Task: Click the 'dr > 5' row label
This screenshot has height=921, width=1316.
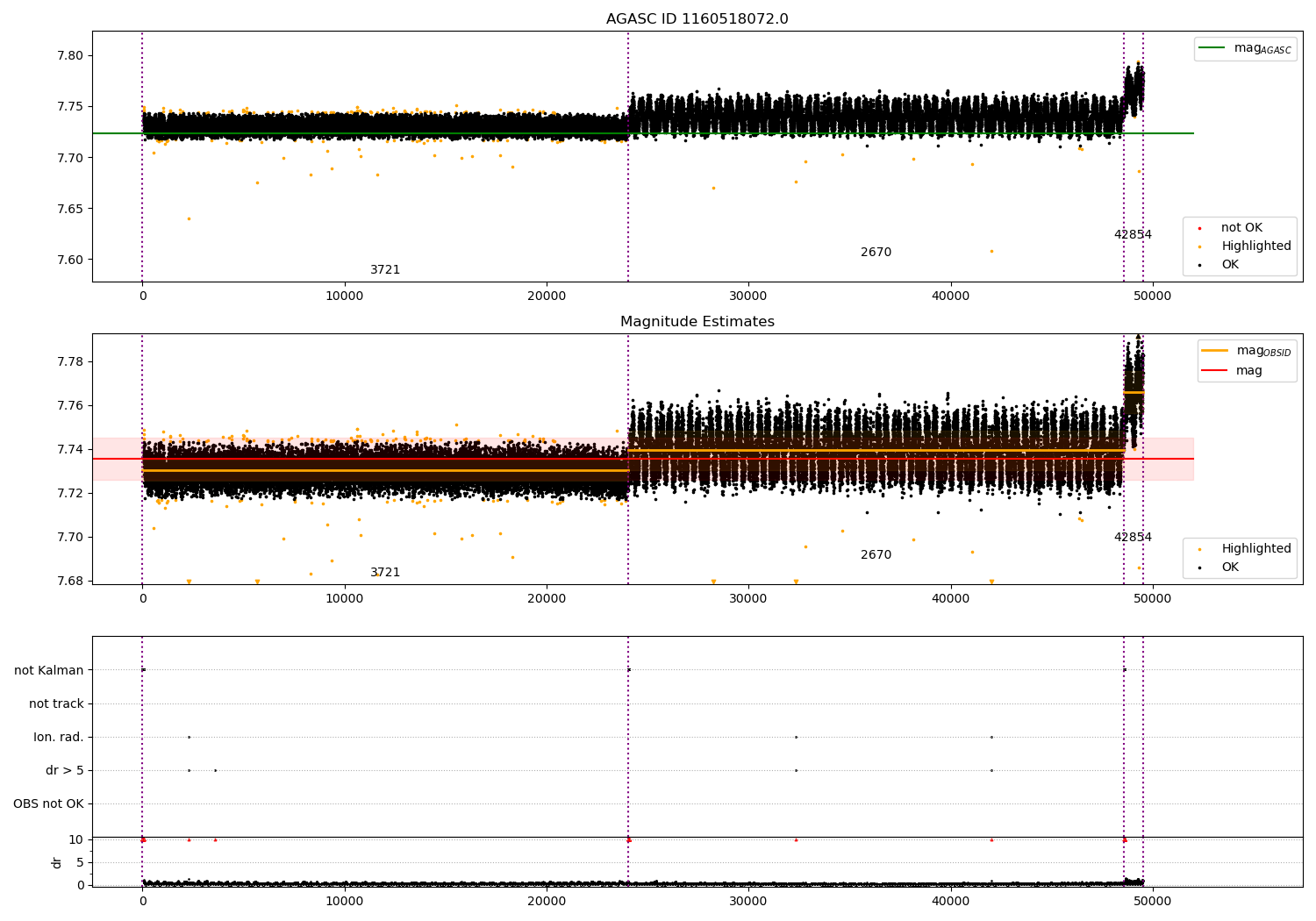Action: [x=65, y=770]
